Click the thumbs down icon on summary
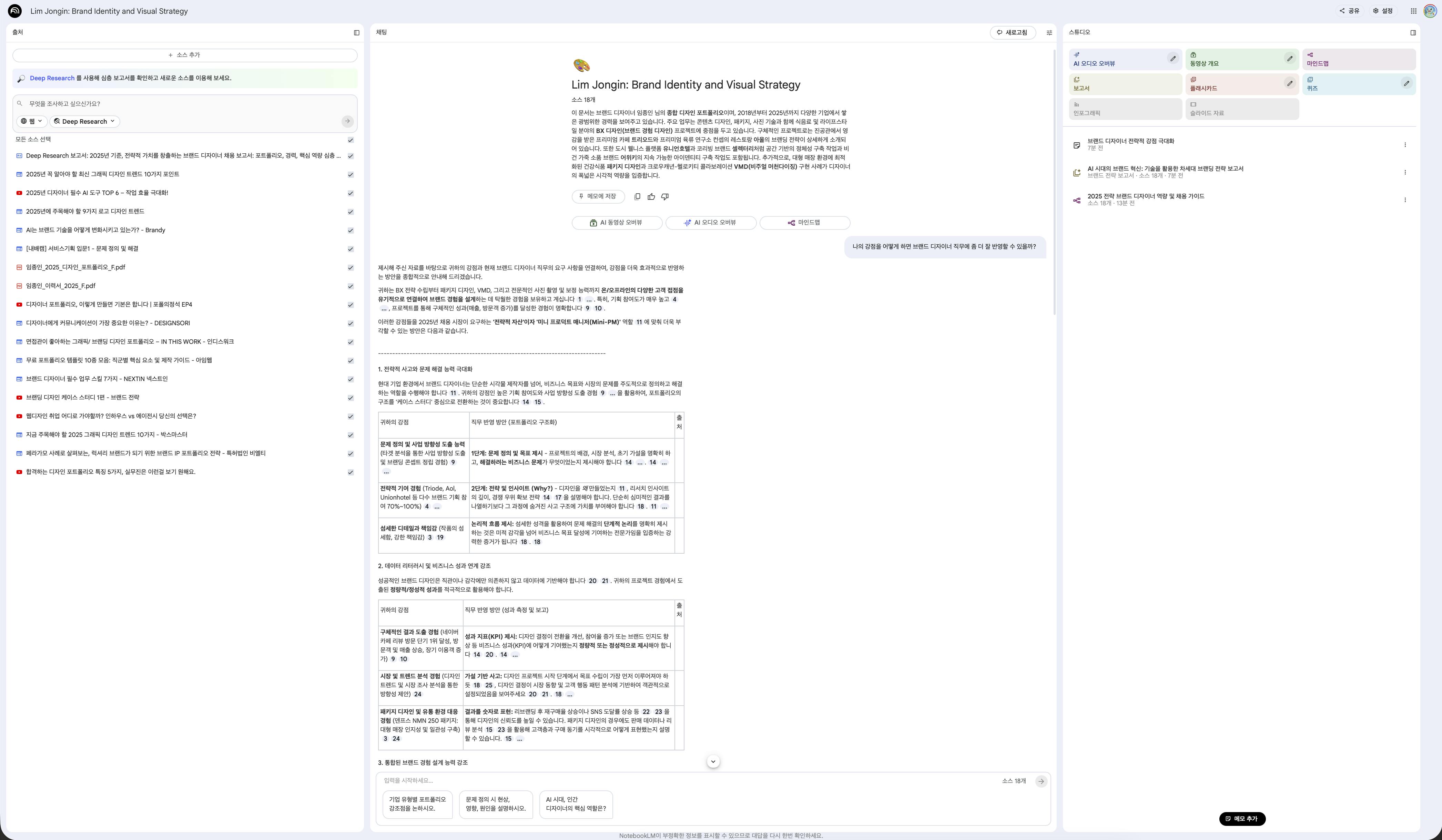Image resolution: width=1442 pixels, height=840 pixels. click(665, 197)
